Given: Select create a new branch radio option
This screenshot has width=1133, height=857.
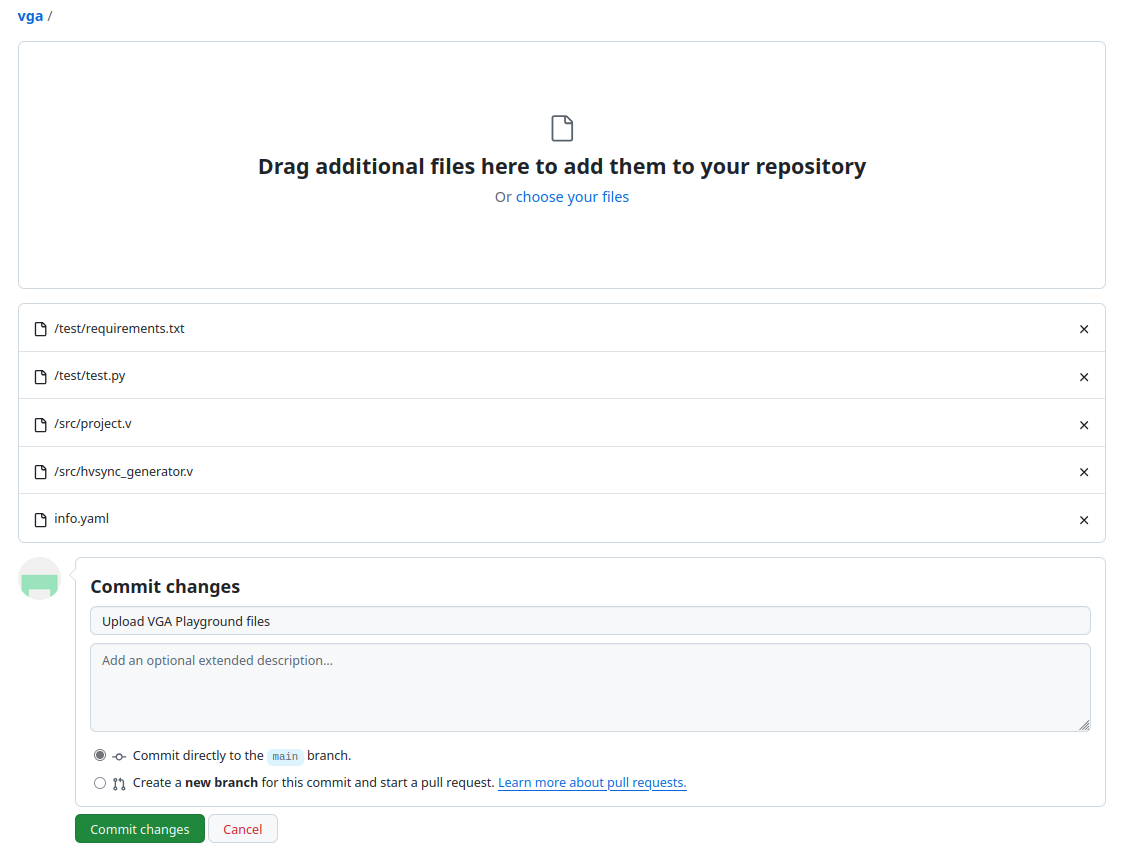Looking at the screenshot, I should point(100,783).
